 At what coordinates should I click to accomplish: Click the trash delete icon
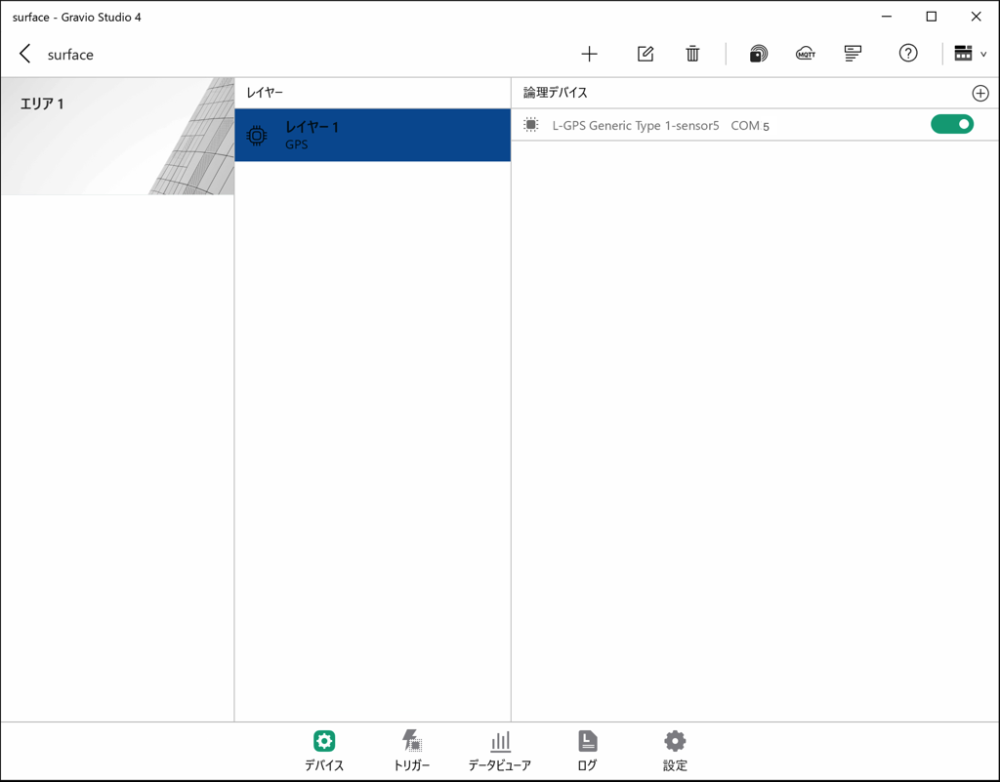click(x=692, y=54)
